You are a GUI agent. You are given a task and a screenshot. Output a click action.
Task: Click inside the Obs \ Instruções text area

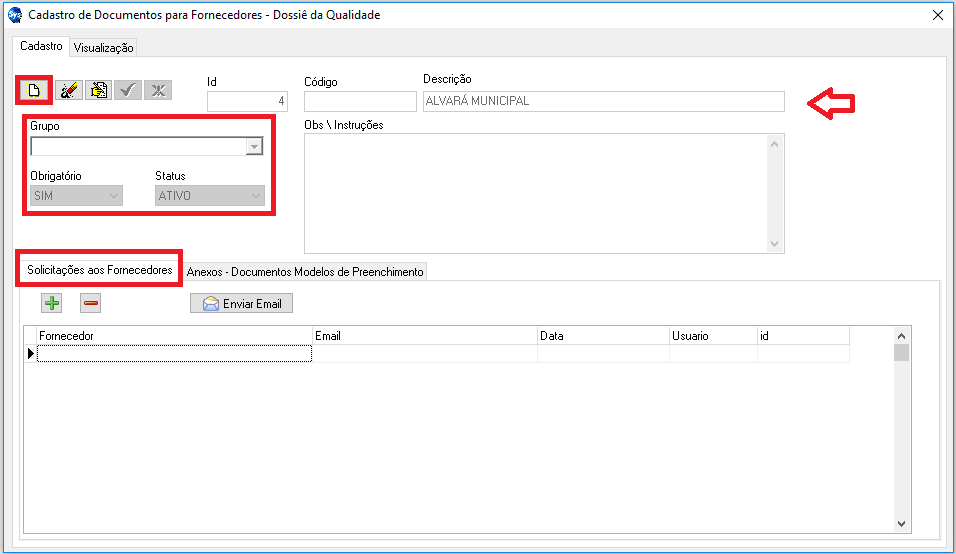(536, 193)
